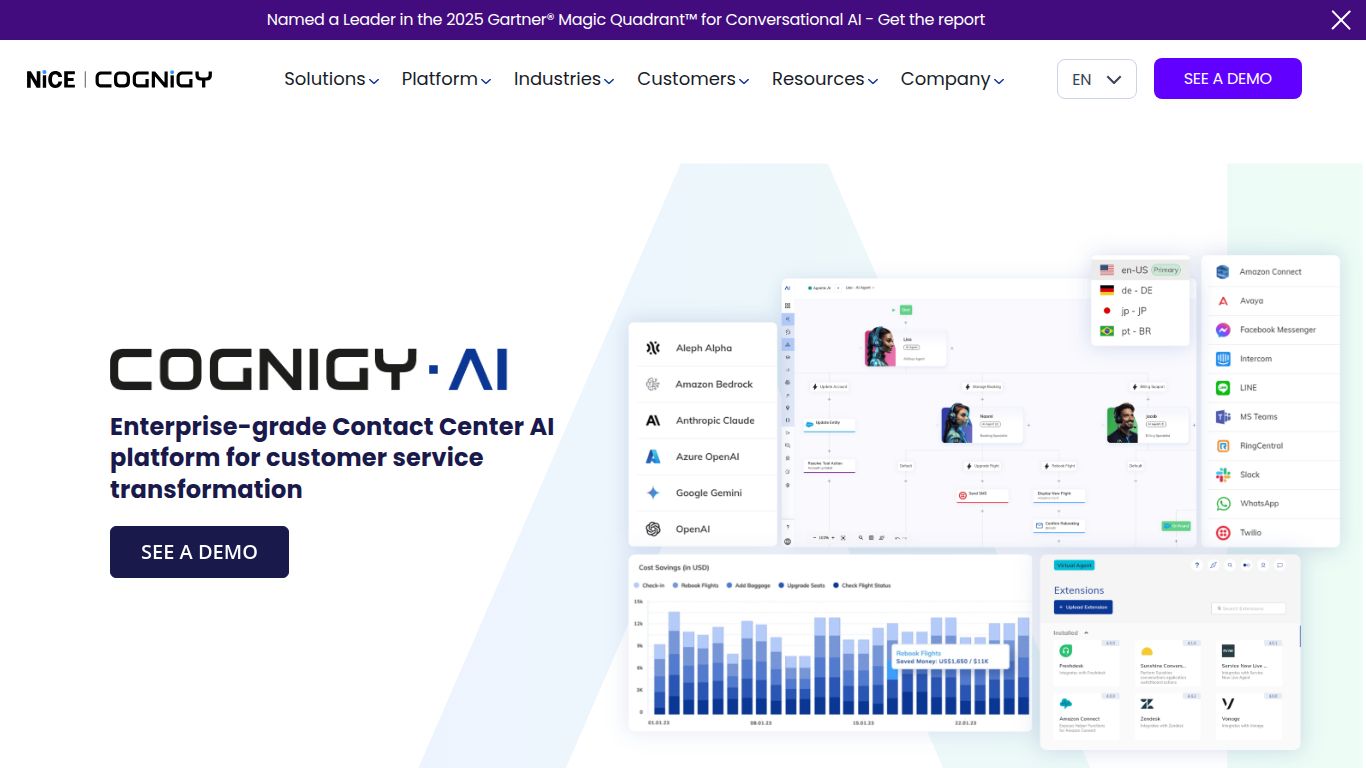This screenshot has width=1366, height=768.
Task: Click the Search Extensions input field
Action: (x=1248, y=608)
